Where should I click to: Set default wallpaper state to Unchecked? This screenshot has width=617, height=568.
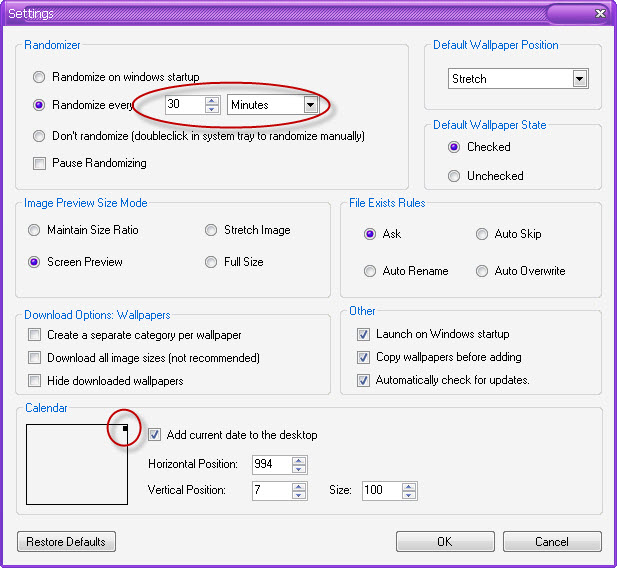454,176
